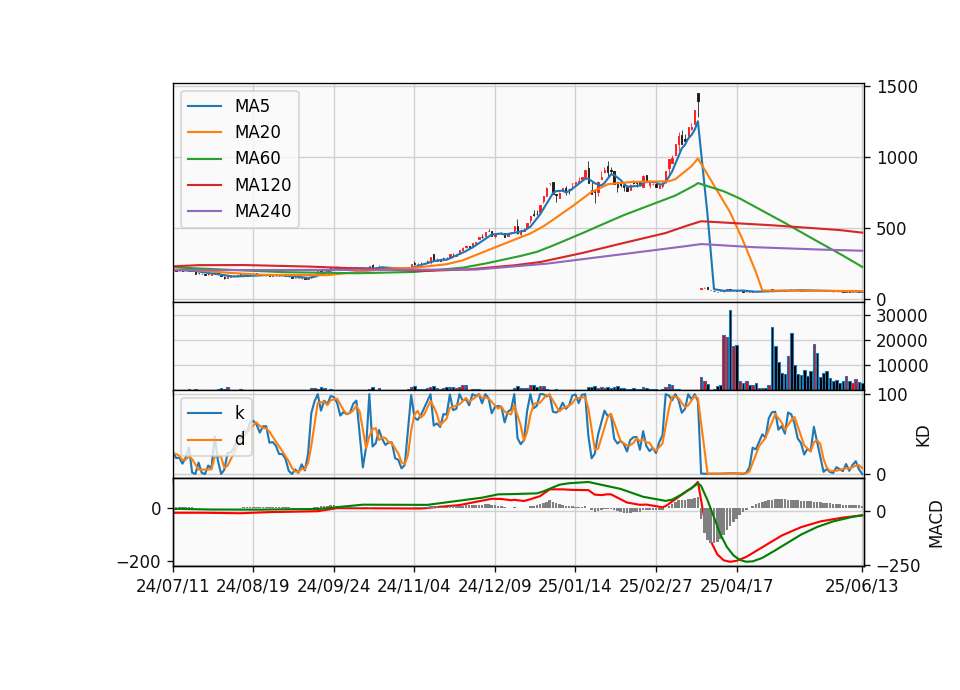Click the 25/06/13 date tick label

(x=862, y=586)
